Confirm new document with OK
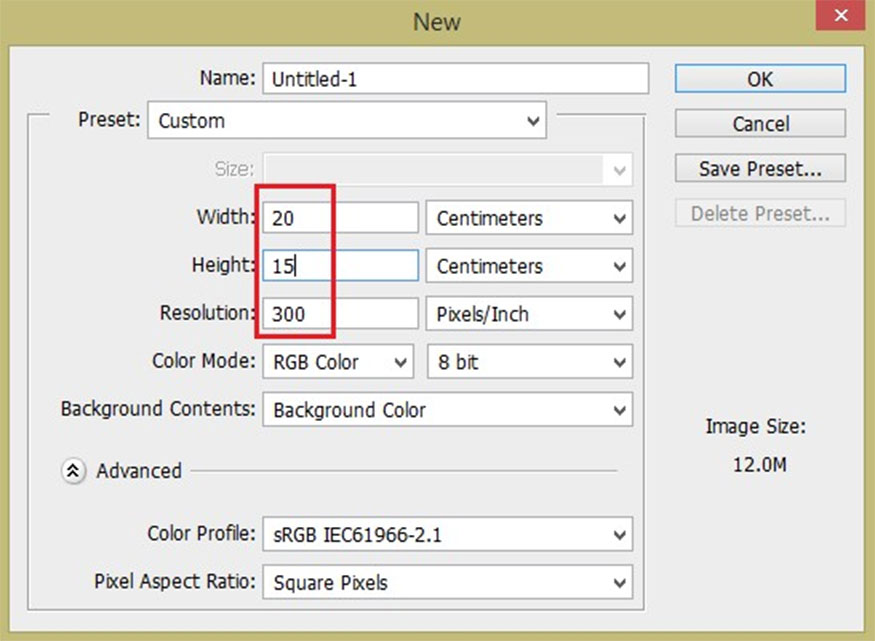Screen dimensions: 875x641 pyautogui.click(x=760, y=79)
